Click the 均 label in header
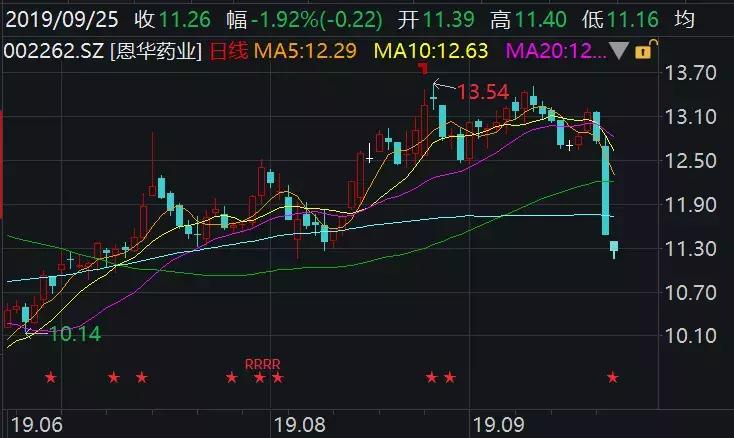The width and height of the screenshot is (734, 438). coord(684,20)
